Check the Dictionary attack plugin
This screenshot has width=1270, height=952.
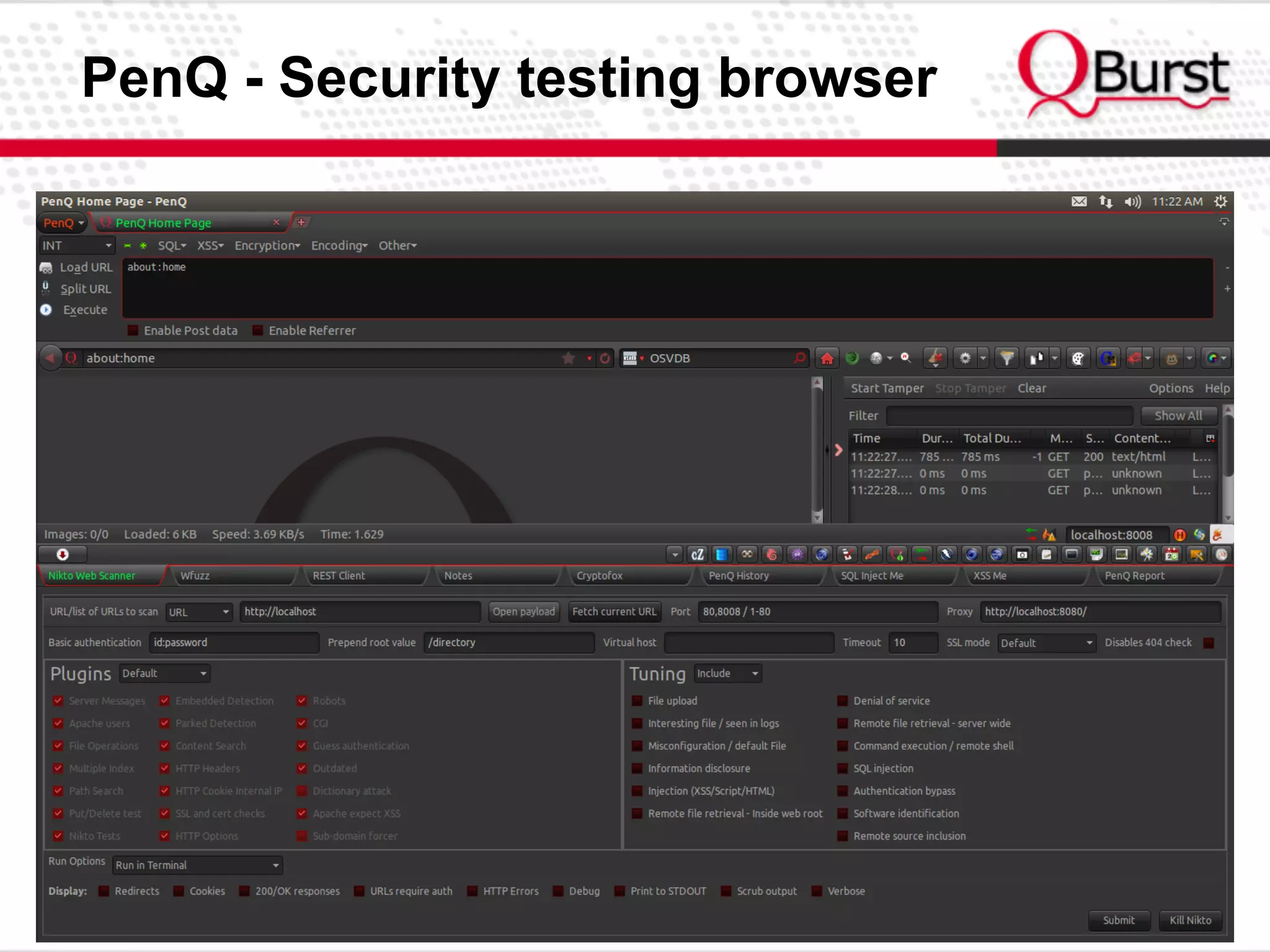coord(302,791)
